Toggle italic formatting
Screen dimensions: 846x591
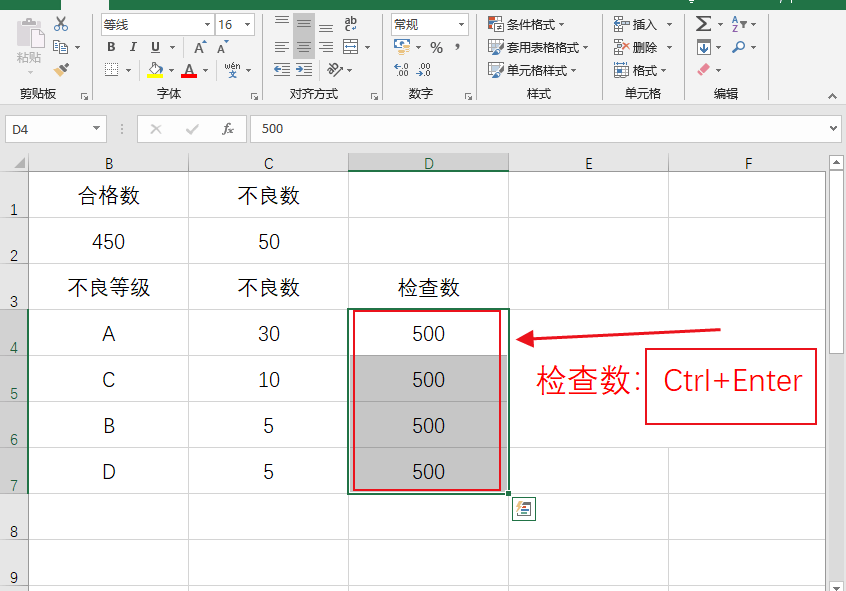[x=133, y=45]
